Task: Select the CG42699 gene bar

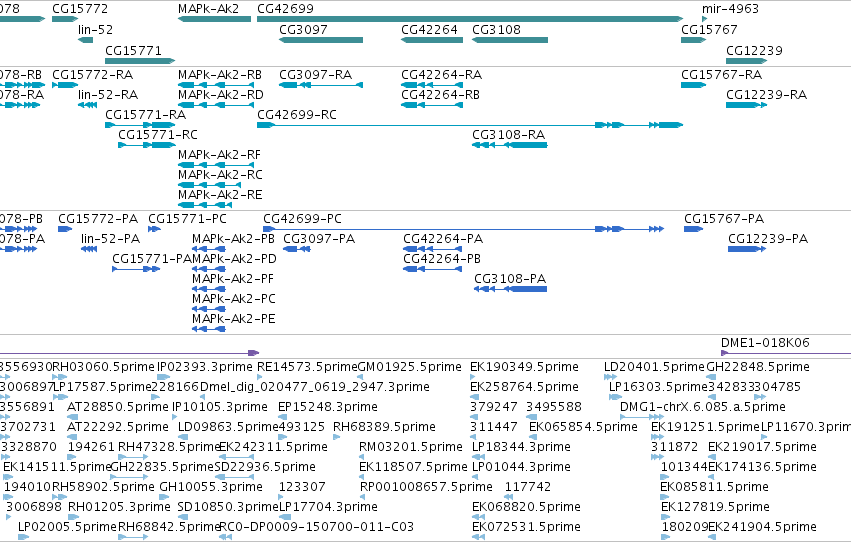Action: 470,19
